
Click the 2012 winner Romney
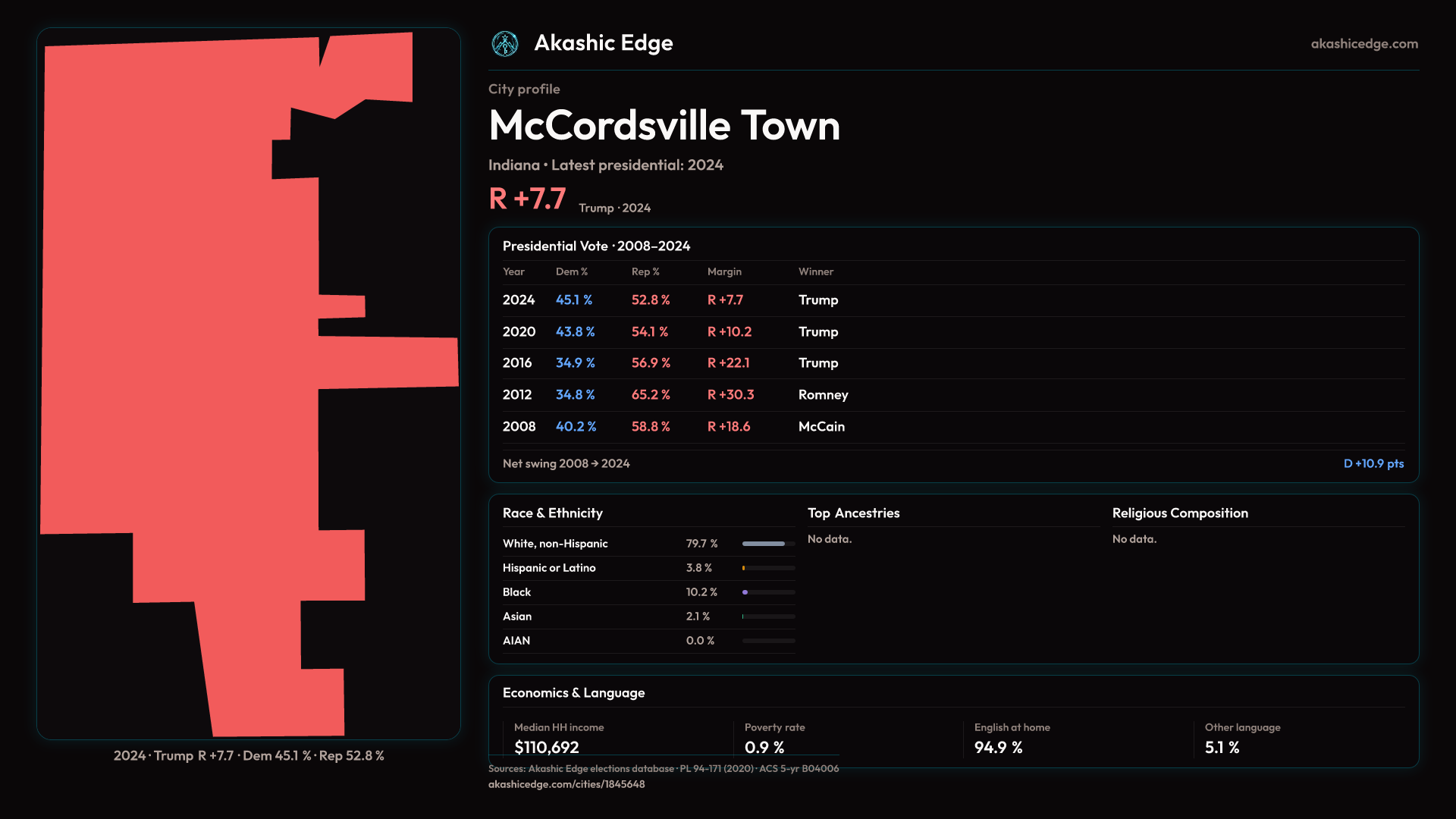coord(823,395)
